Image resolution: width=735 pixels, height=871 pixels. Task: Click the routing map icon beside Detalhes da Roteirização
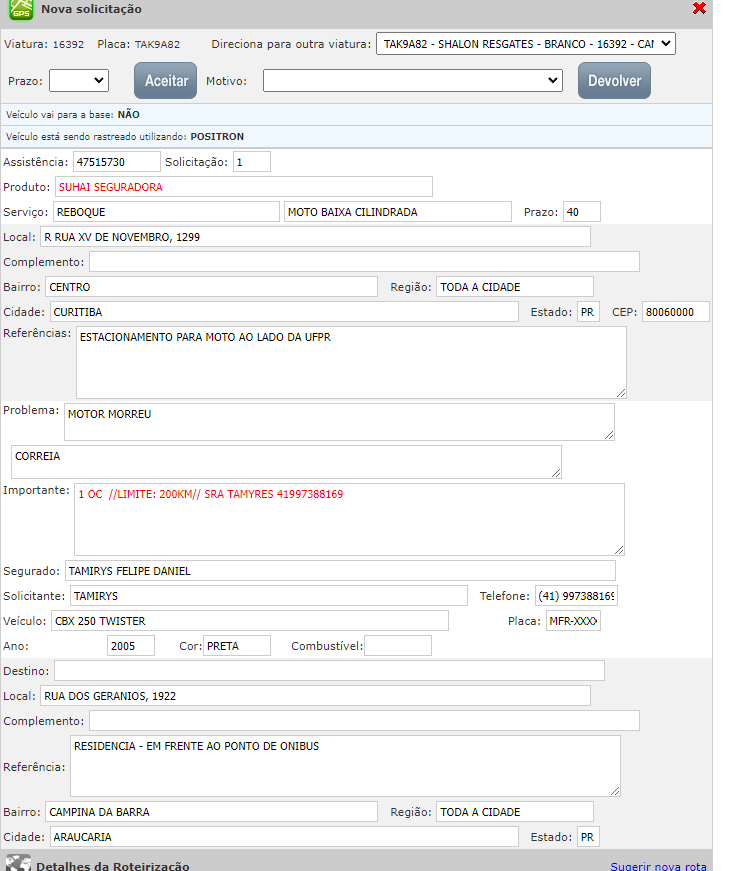[x=19, y=864]
